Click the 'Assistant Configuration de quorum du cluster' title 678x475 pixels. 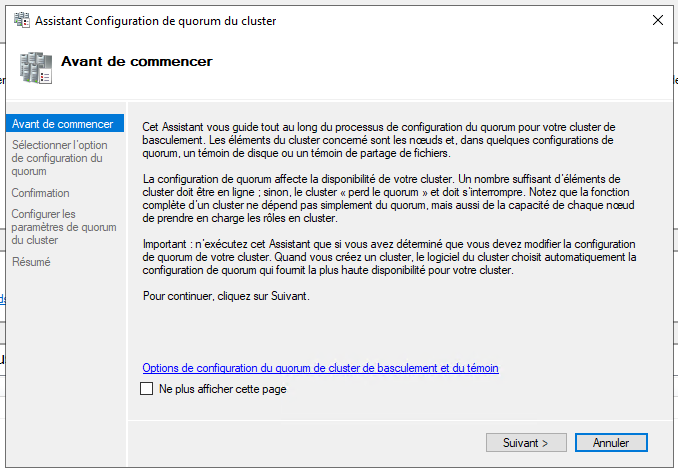tap(156, 21)
